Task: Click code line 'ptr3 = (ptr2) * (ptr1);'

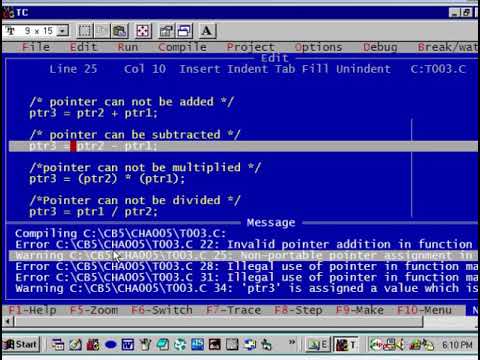Action: [107, 179]
